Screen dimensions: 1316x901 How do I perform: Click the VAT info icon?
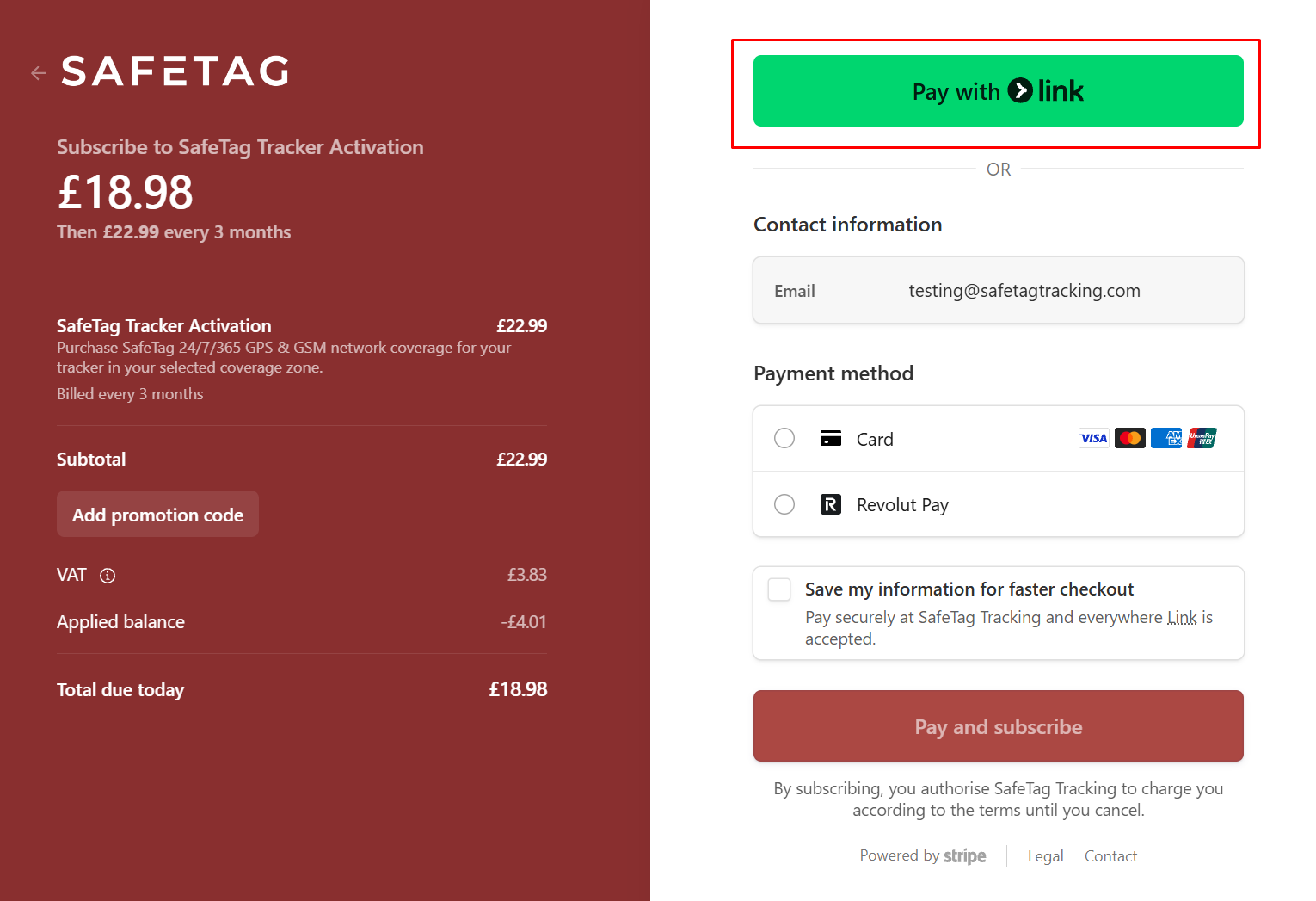click(108, 576)
